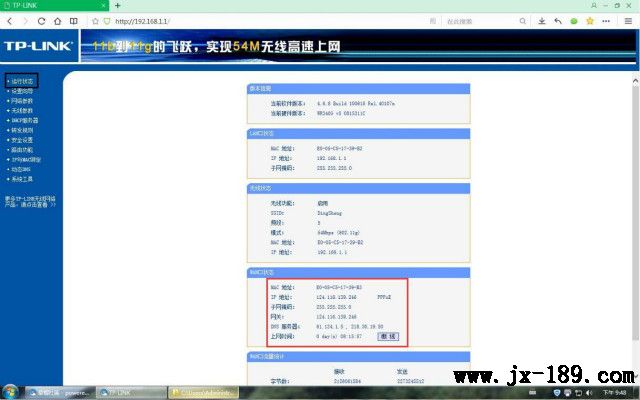
Task: Open the yellow star favorites icon
Action: [x=590, y=21]
